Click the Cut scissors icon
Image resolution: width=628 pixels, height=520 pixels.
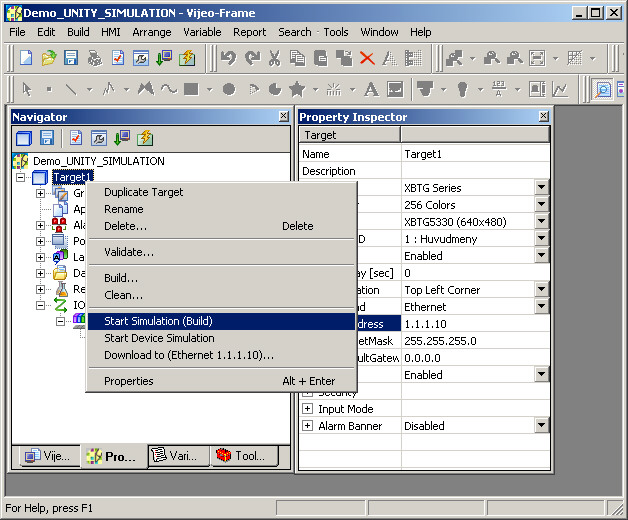pyautogui.click(x=274, y=58)
